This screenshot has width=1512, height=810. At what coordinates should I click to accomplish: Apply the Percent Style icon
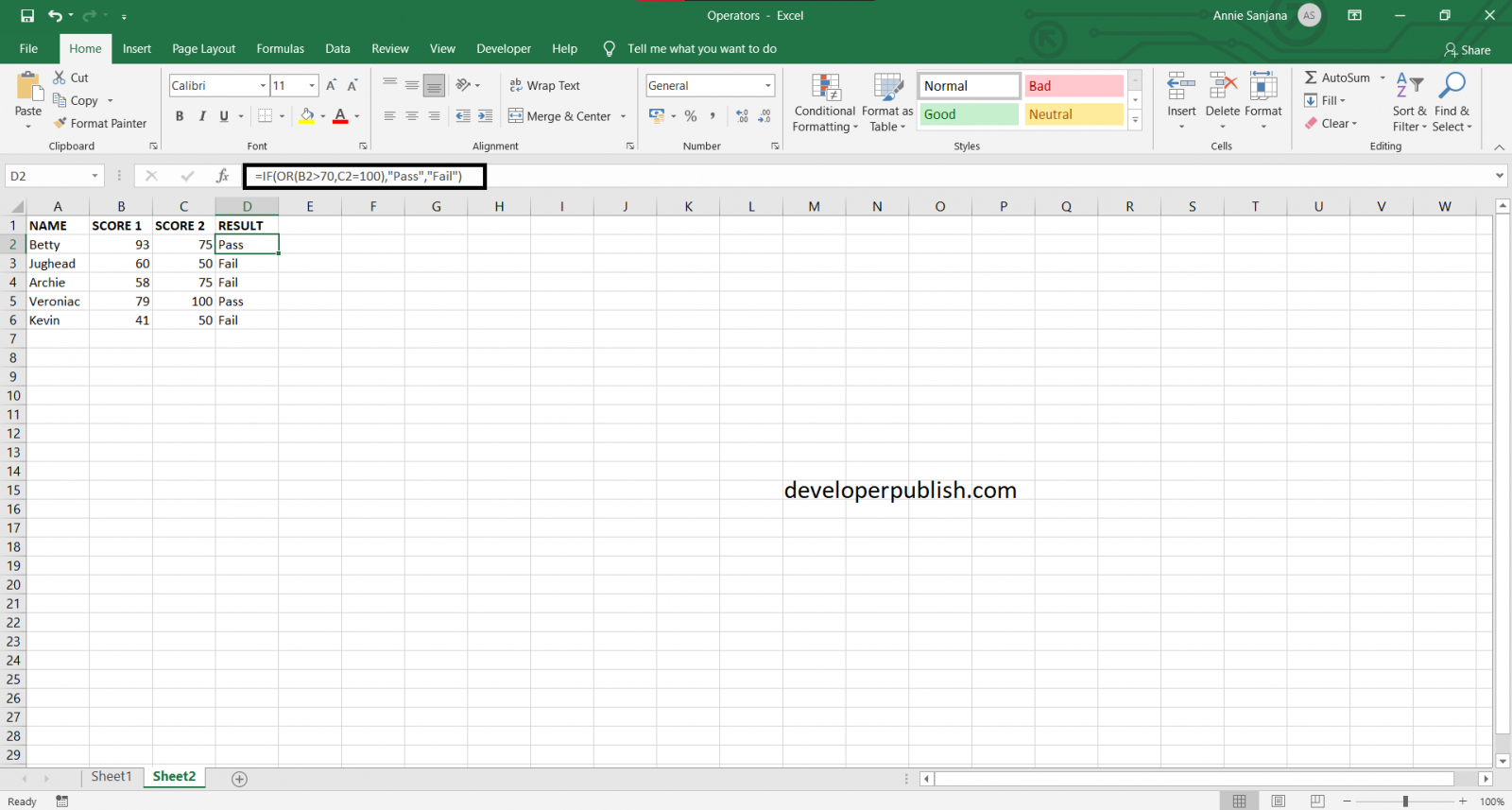[691, 116]
